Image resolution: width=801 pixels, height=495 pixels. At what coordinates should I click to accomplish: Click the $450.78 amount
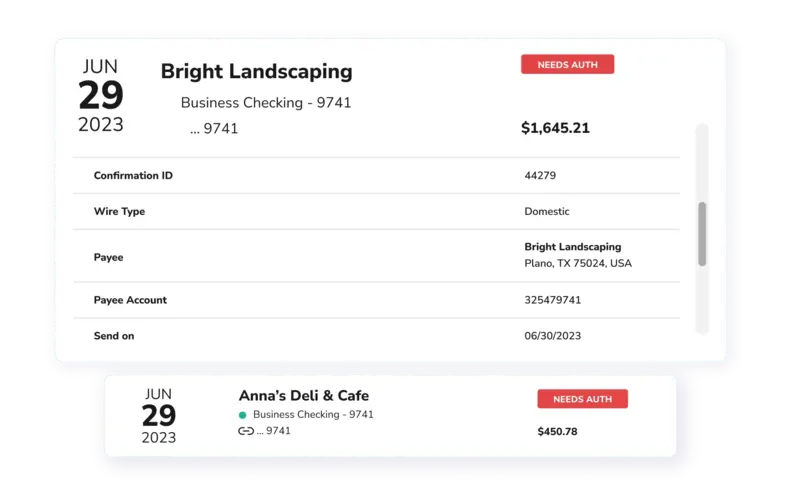click(557, 432)
